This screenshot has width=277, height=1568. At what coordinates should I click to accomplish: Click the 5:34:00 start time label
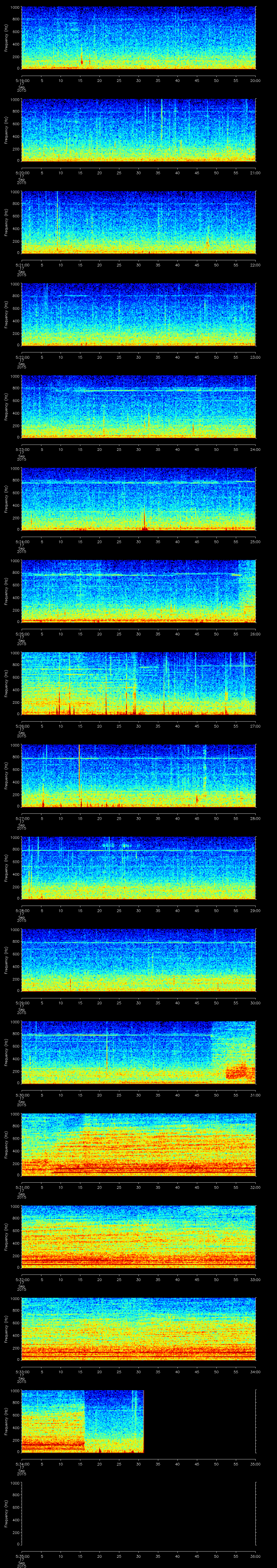(22, 1464)
